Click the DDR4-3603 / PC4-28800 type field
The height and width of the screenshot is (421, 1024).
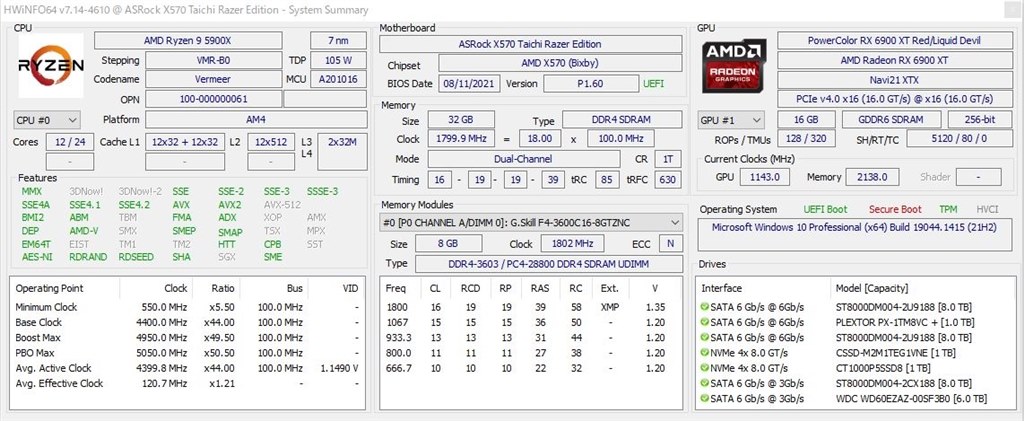(x=548, y=264)
